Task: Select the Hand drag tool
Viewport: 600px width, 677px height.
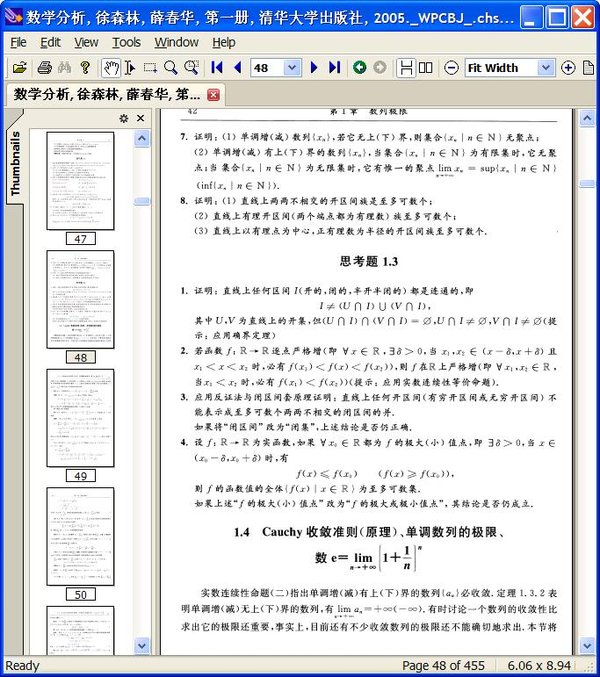Action: click(x=111, y=68)
